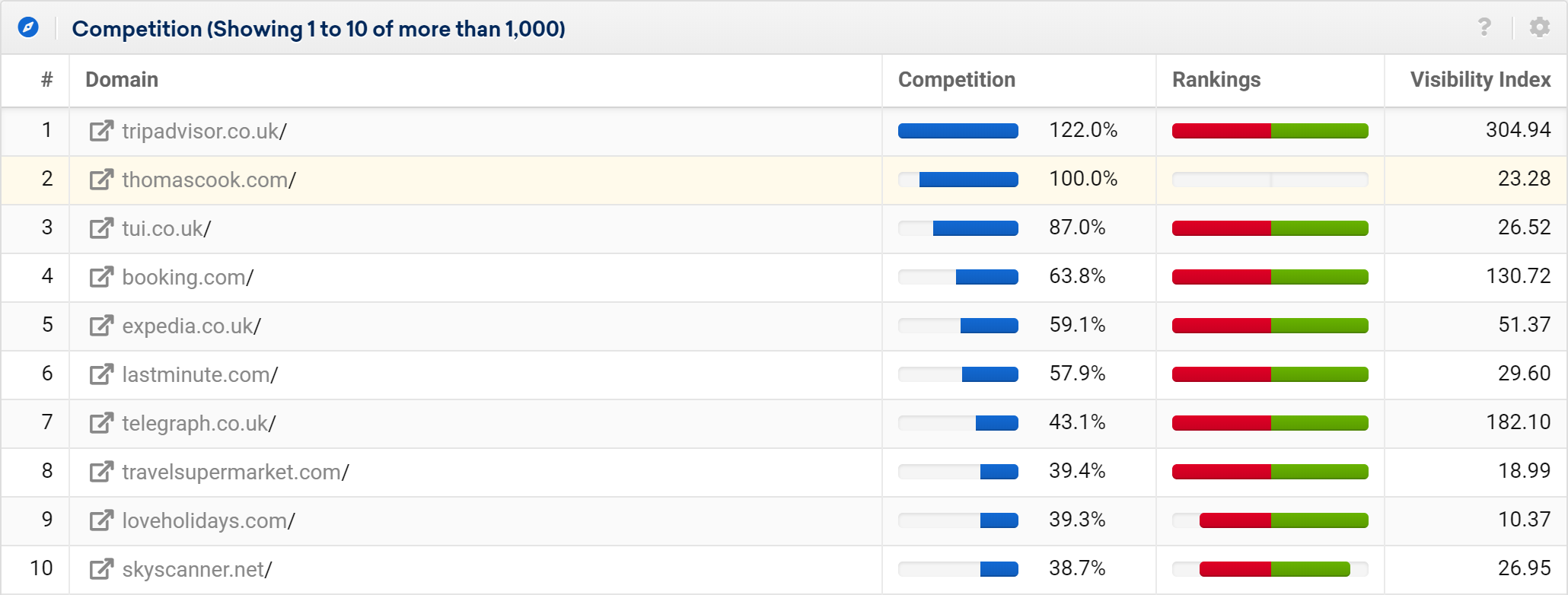Open the help question mark icon
This screenshot has width=1568, height=595.
[1484, 28]
